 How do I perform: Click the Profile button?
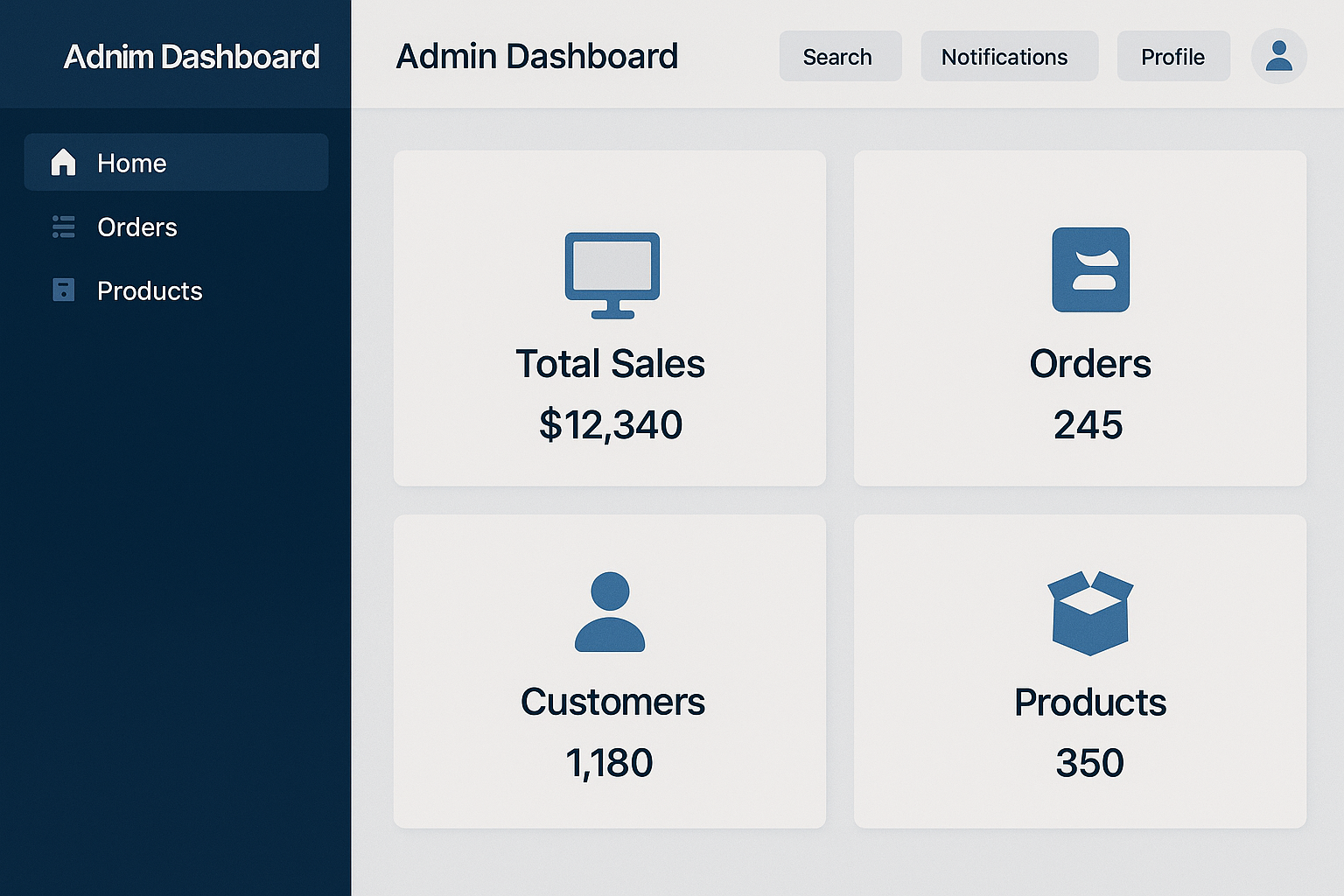1172,57
